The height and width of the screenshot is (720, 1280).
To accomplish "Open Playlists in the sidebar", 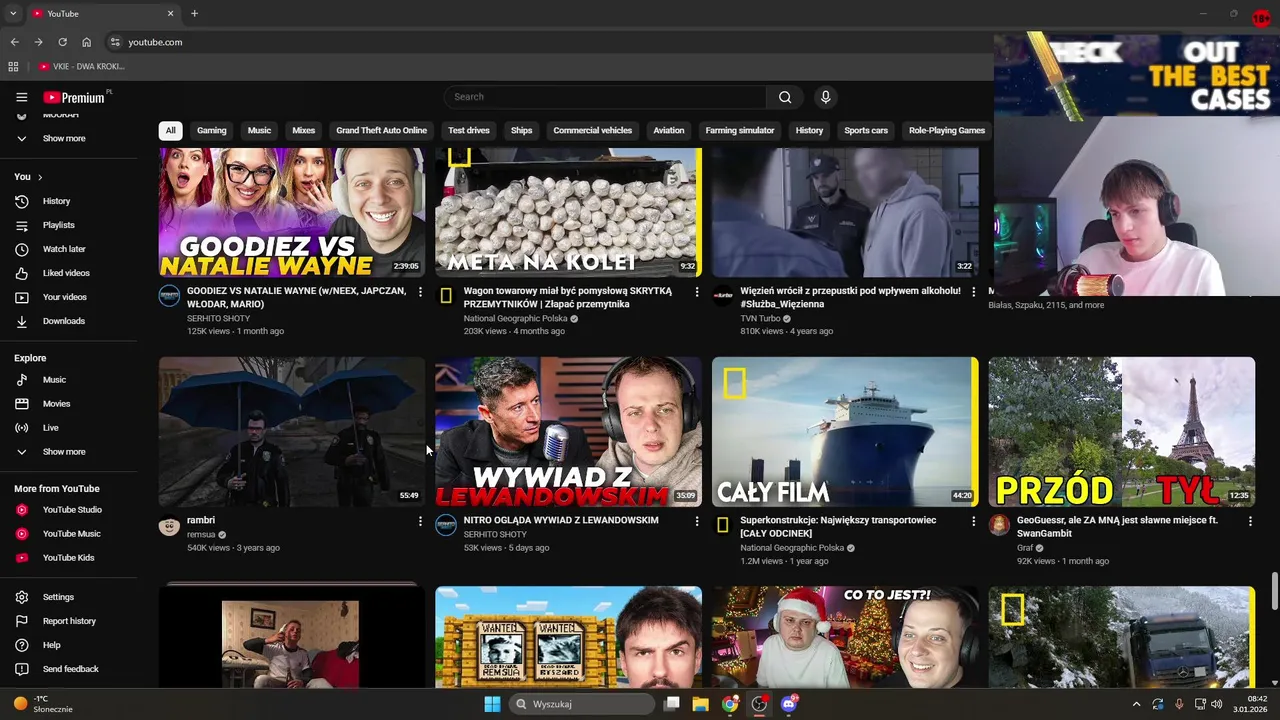I will pos(58,225).
